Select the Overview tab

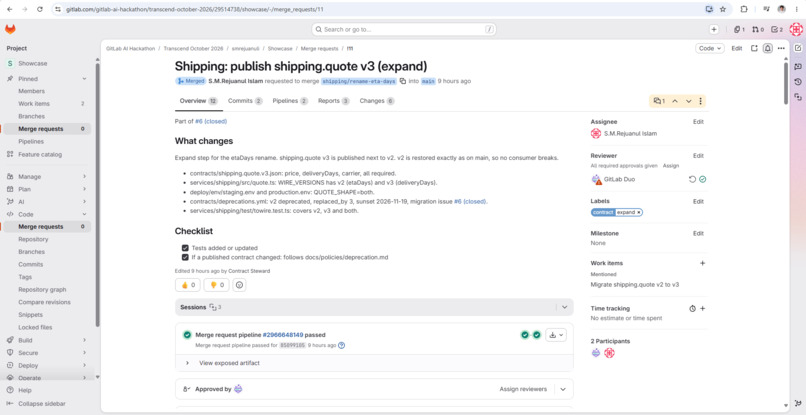[198, 101]
